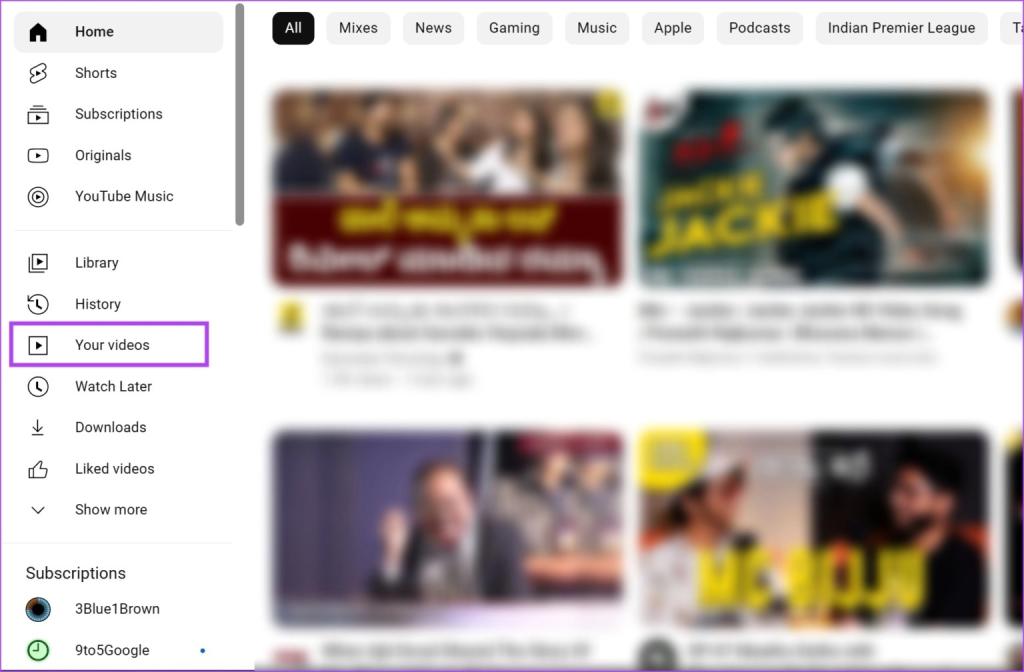The image size is (1024, 672).
Task: Click the Your videos play icon
Action: pos(38,345)
